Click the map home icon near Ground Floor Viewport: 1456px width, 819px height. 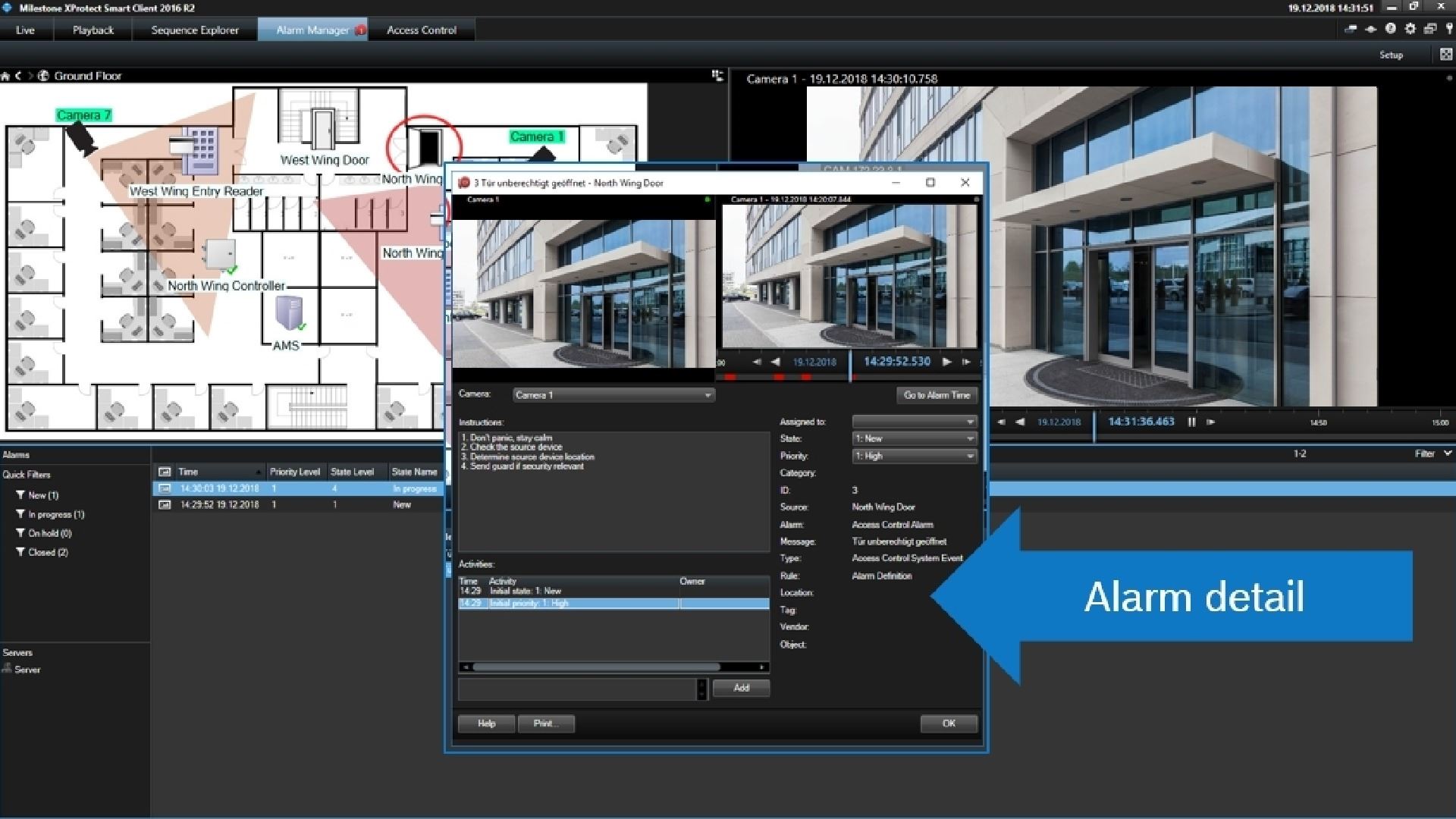(6, 76)
